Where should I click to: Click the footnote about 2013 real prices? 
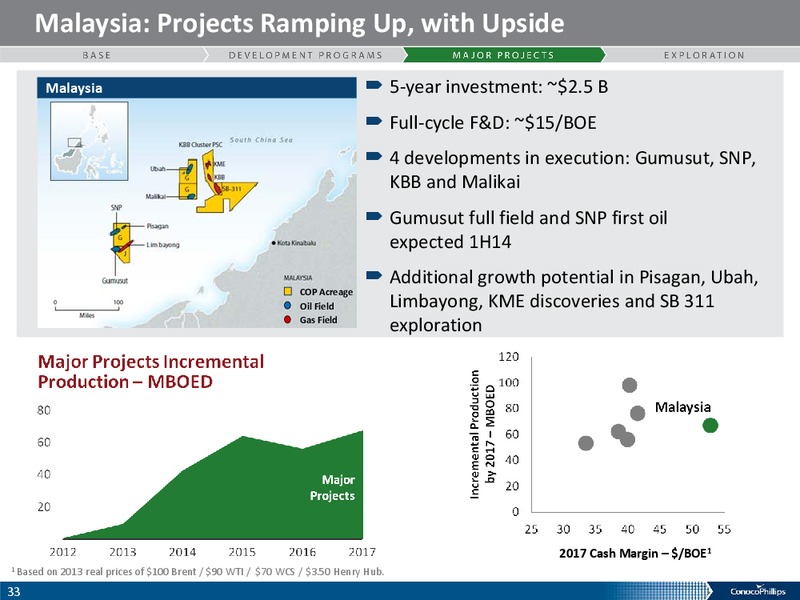197,571
